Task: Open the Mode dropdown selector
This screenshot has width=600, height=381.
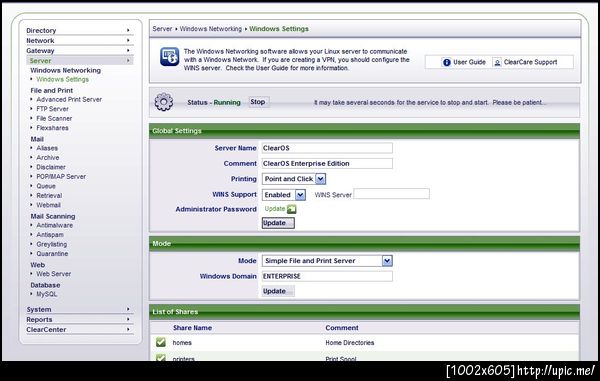Action: pos(327,261)
